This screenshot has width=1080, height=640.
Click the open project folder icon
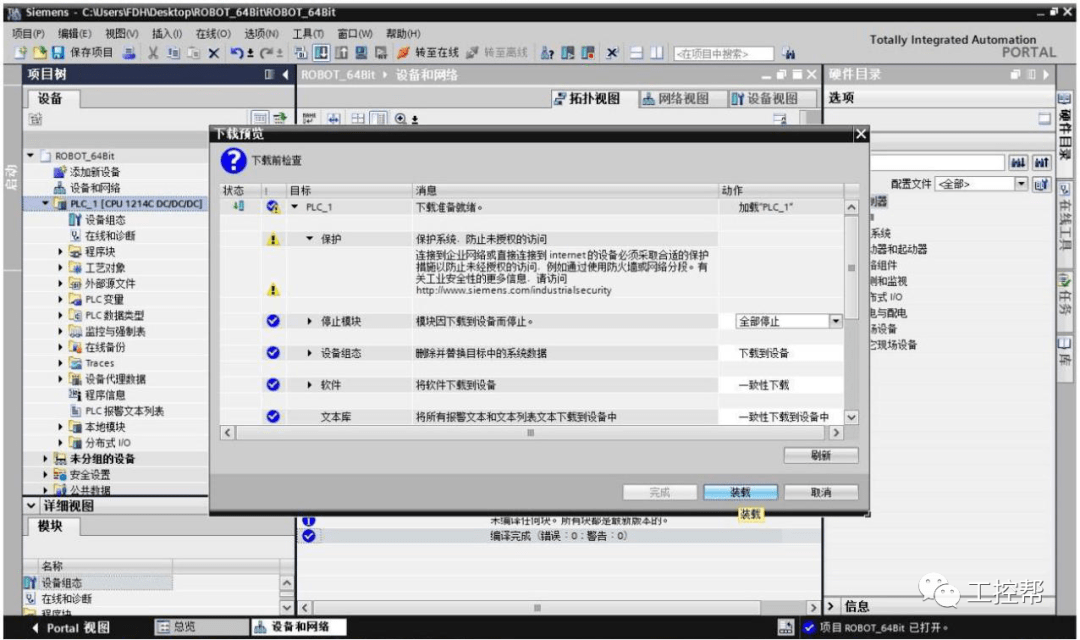coord(40,53)
